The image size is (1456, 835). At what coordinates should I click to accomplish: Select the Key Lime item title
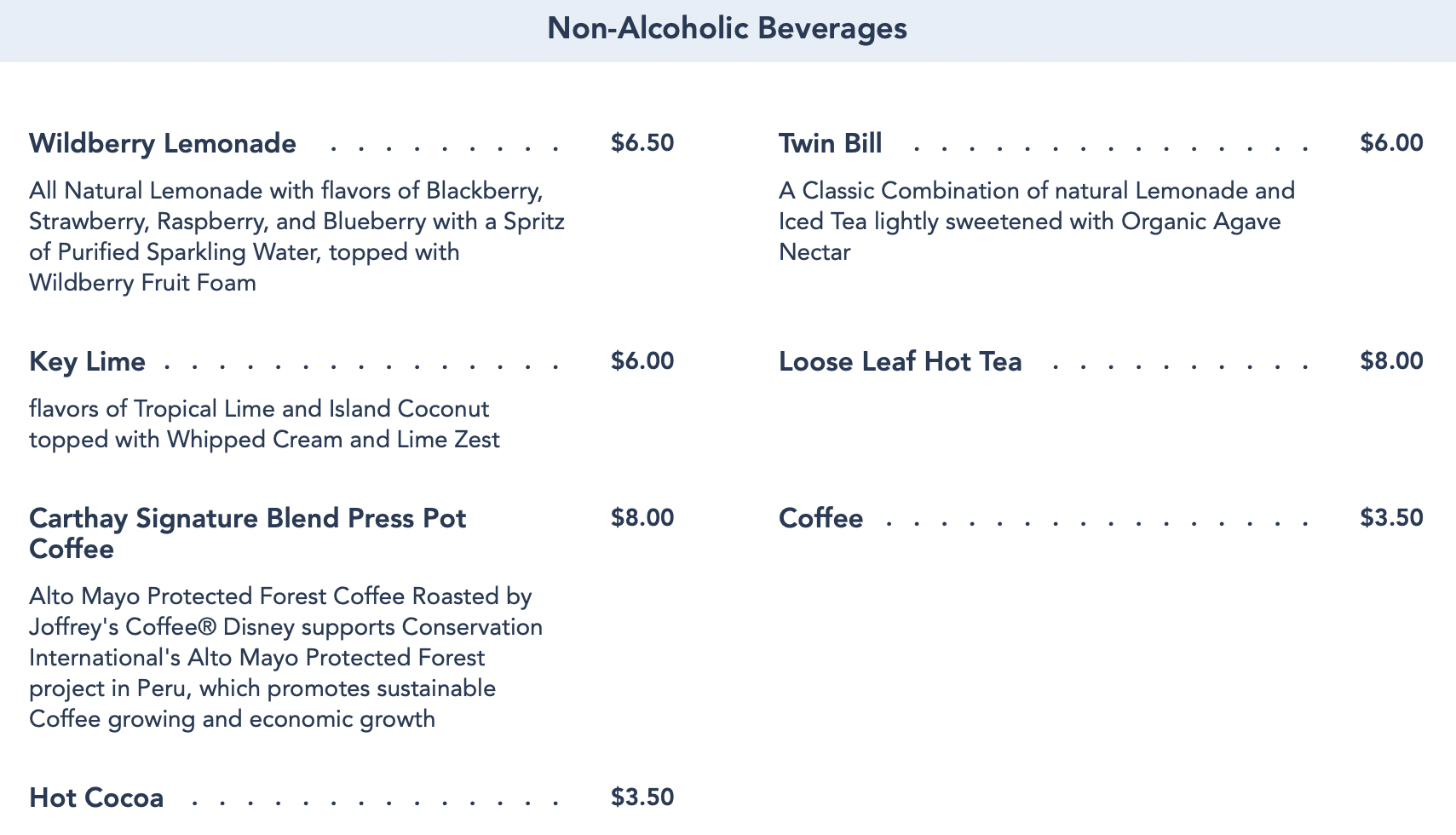click(x=87, y=361)
